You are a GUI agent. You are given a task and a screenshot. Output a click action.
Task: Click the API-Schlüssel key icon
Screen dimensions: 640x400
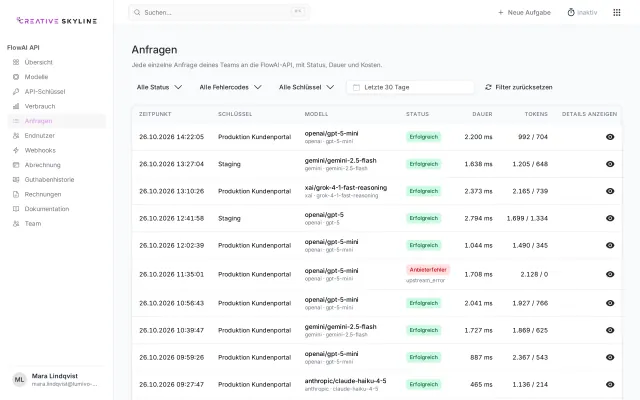(16, 91)
